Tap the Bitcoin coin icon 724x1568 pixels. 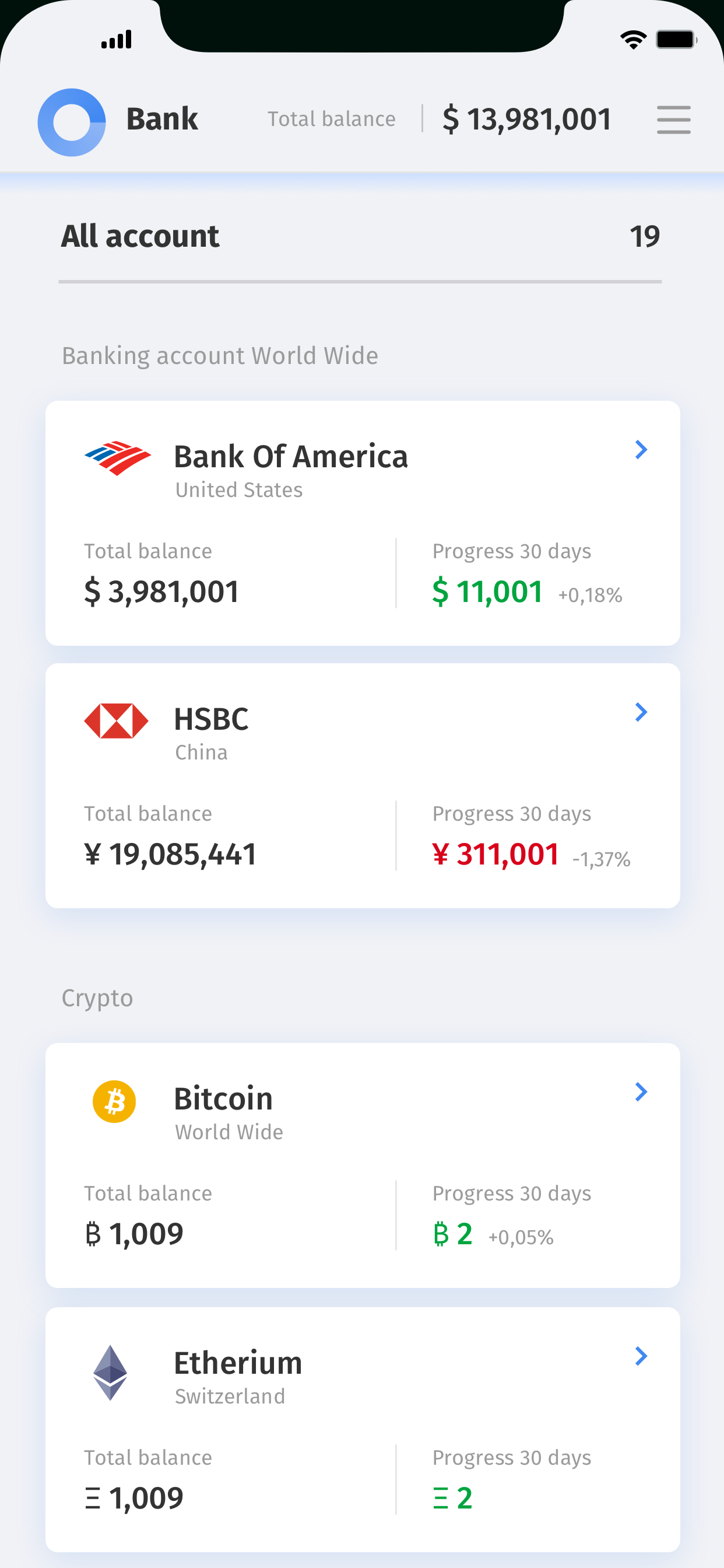pyautogui.click(x=114, y=1101)
